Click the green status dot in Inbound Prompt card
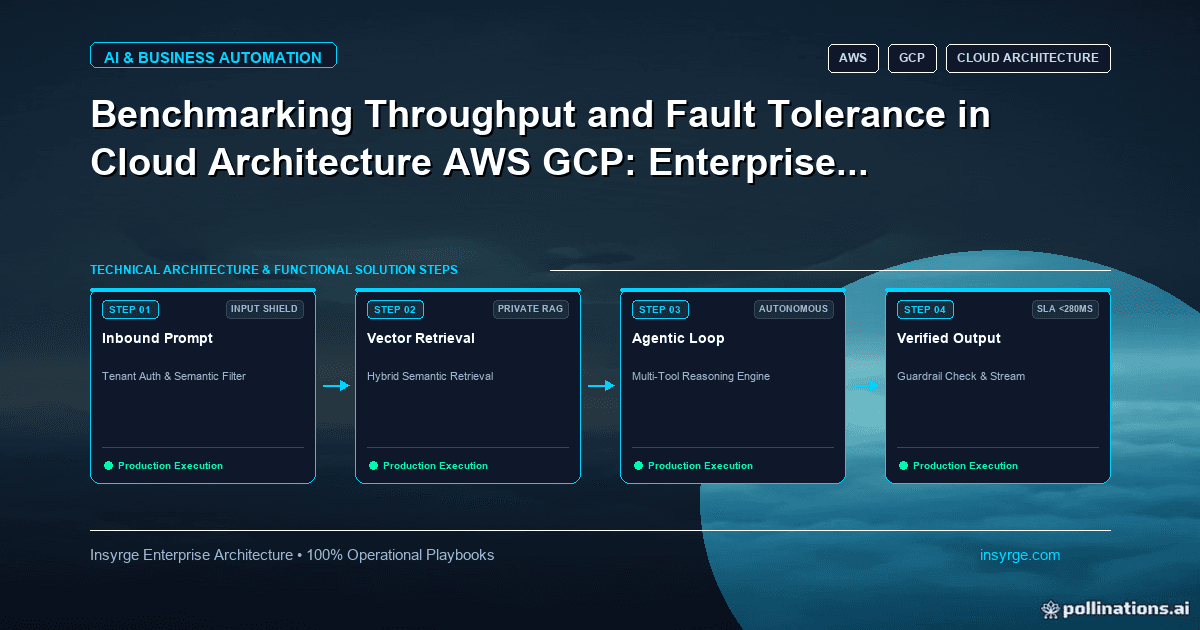This screenshot has height=630, width=1200. 108,465
